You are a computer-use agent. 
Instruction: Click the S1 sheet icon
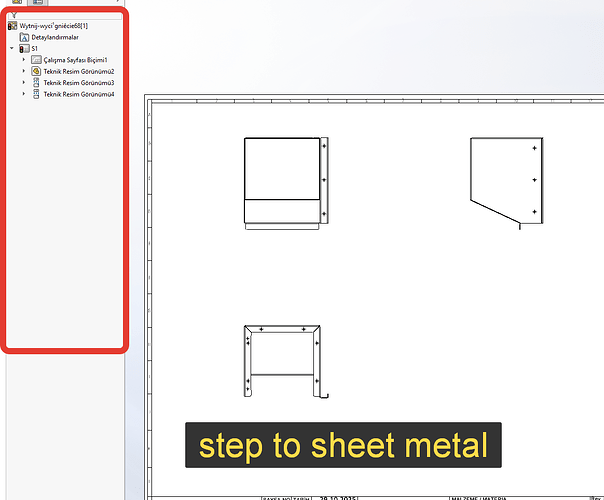coord(23,48)
